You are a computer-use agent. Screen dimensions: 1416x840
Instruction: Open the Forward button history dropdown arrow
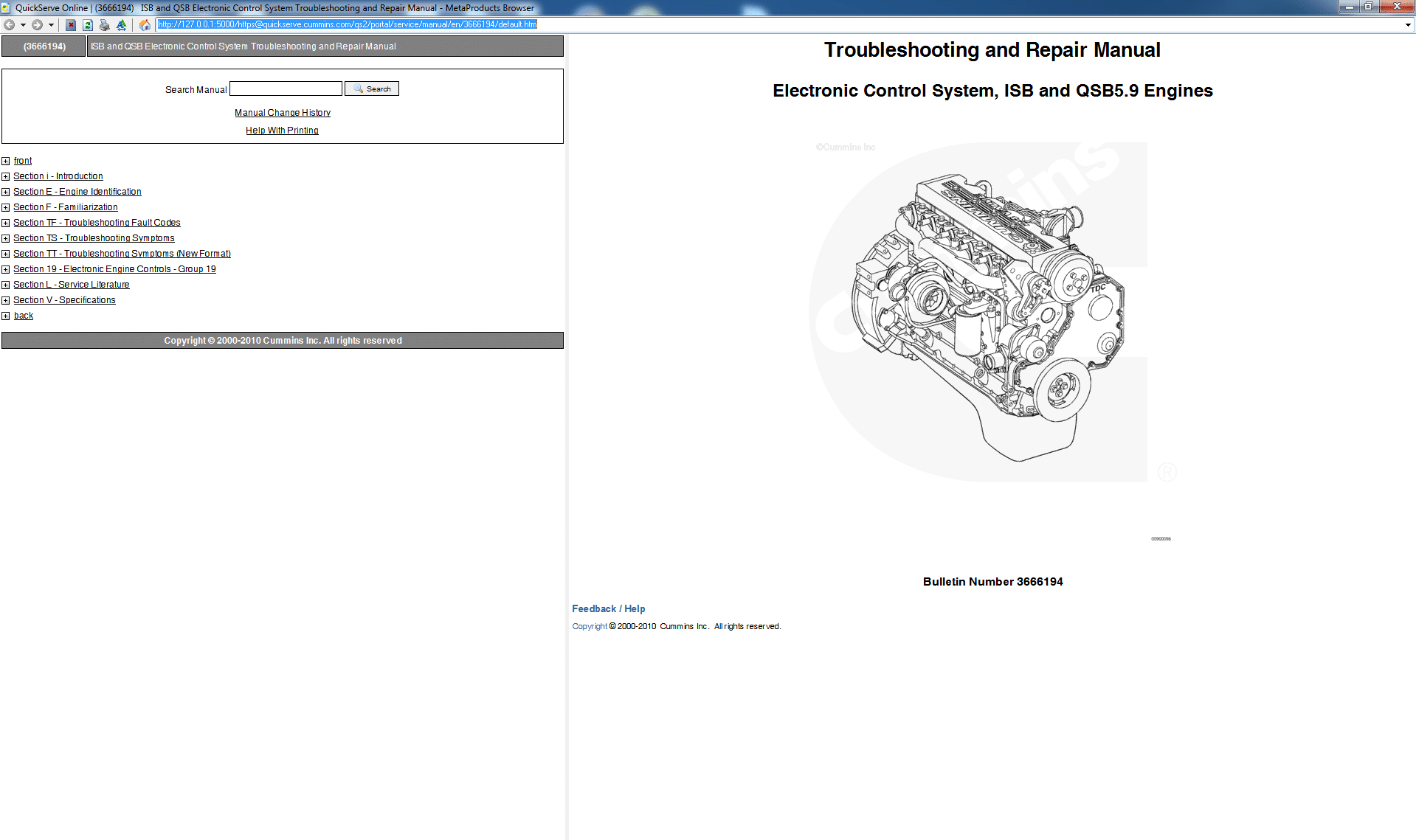pyautogui.click(x=51, y=25)
